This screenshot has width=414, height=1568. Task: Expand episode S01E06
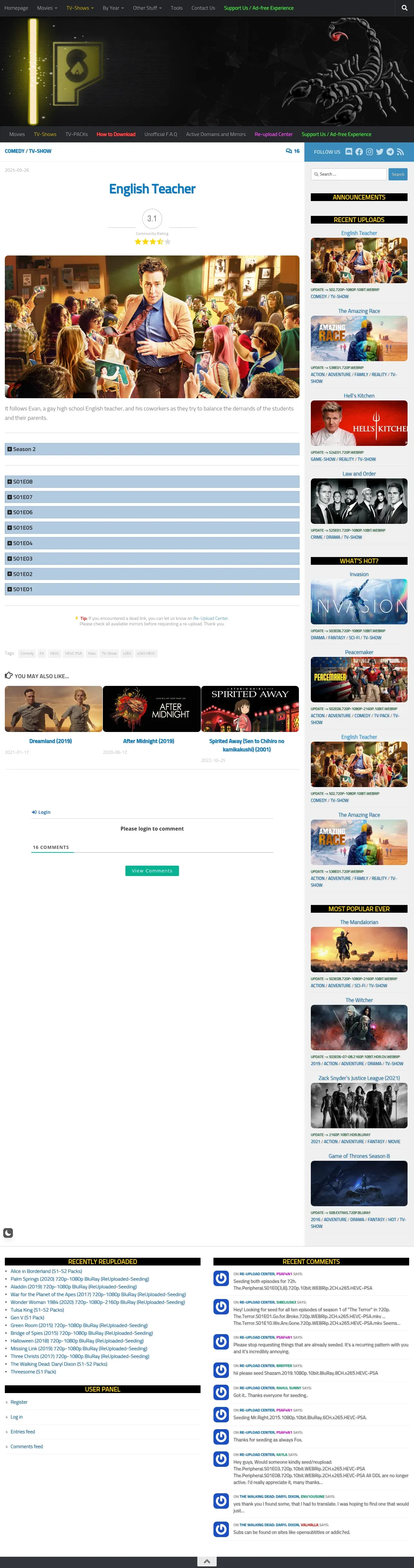pyautogui.click(x=152, y=513)
